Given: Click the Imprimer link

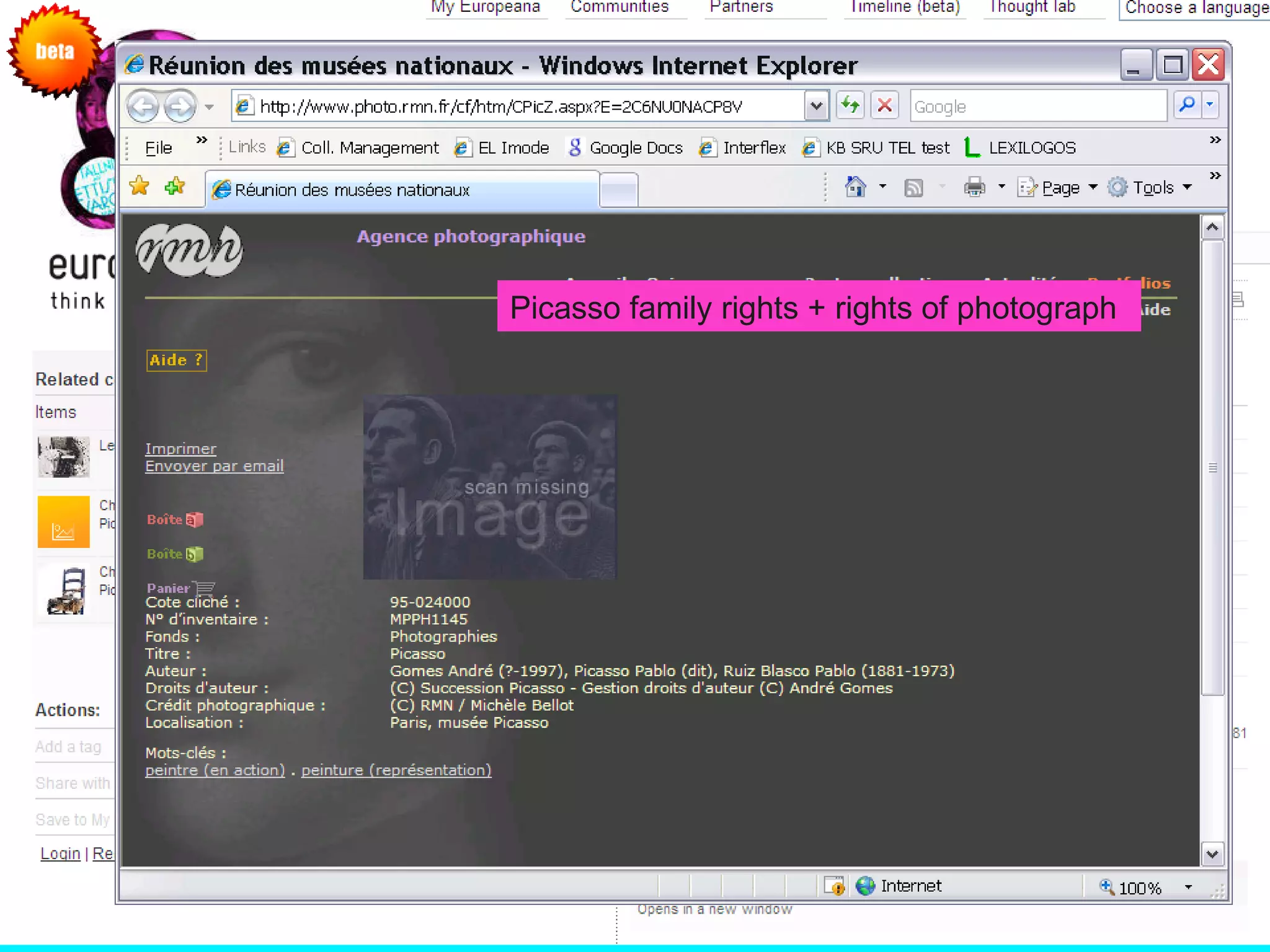Looking at the screenshot, I should coord(180,448).
